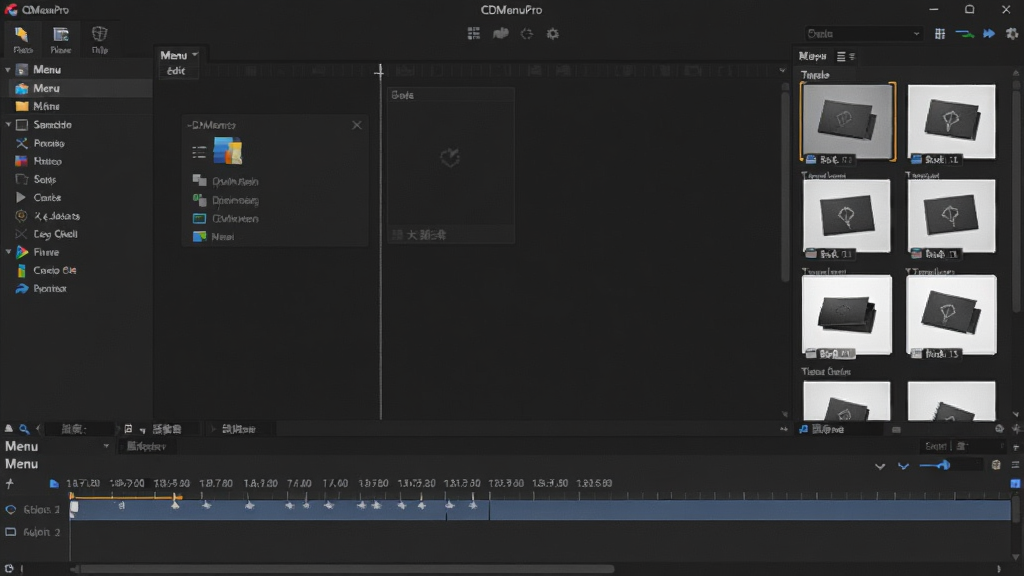Click the list-view icon beside the thumbnail panel title

(841, 56)
